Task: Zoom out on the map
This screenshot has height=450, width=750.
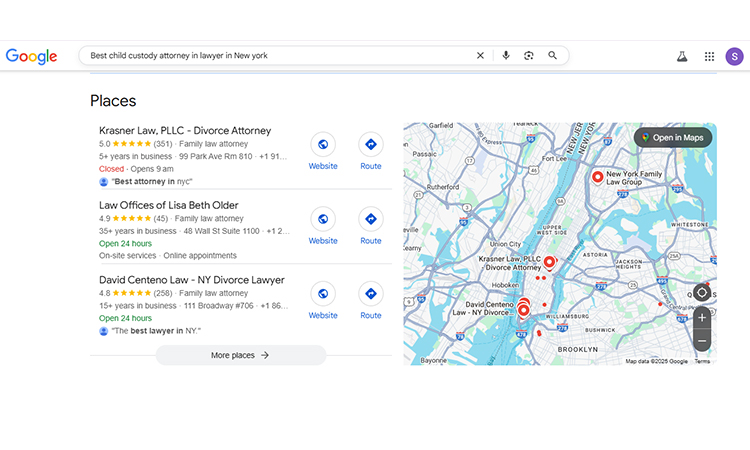Action: tap(702, 341)
